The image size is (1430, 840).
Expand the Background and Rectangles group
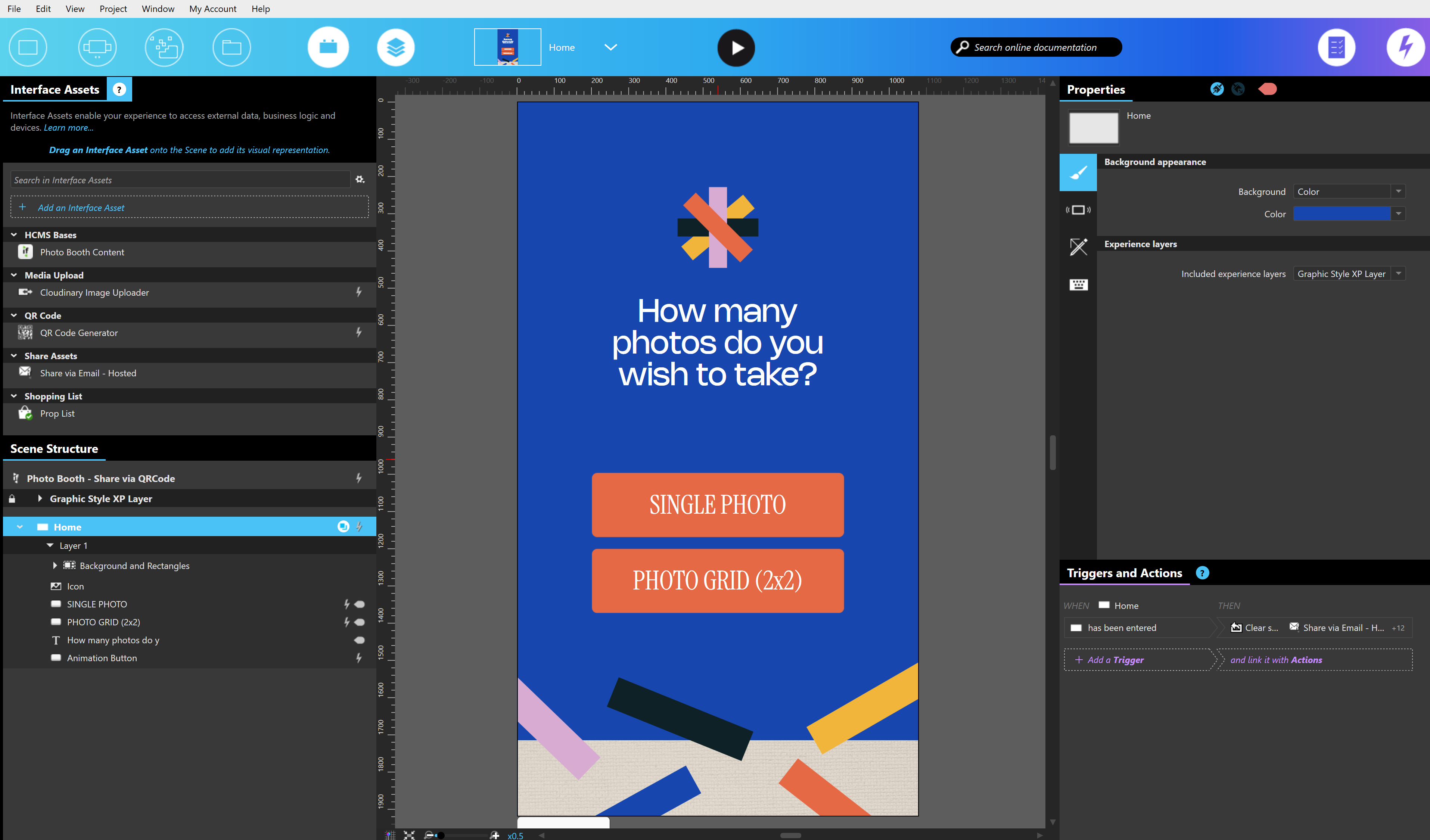[x=55, y=565]
